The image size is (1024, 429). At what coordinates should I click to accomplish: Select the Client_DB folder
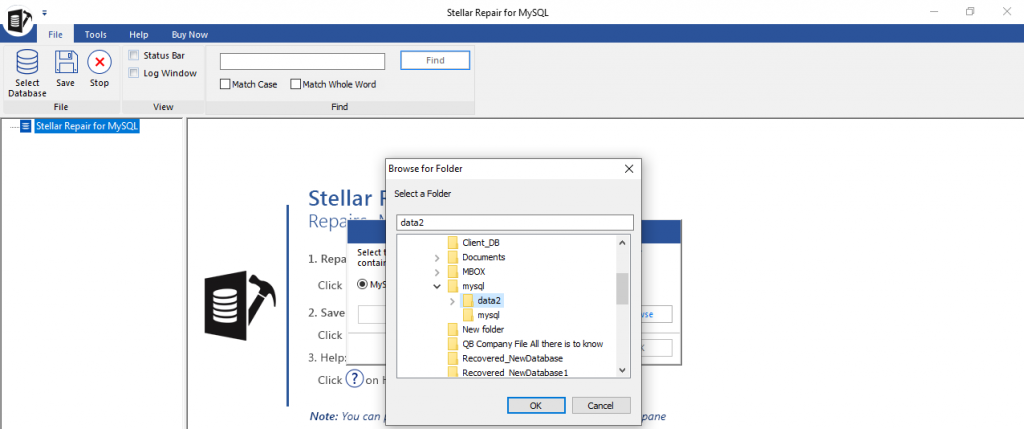pyautogui.click(x=481, y=243)
